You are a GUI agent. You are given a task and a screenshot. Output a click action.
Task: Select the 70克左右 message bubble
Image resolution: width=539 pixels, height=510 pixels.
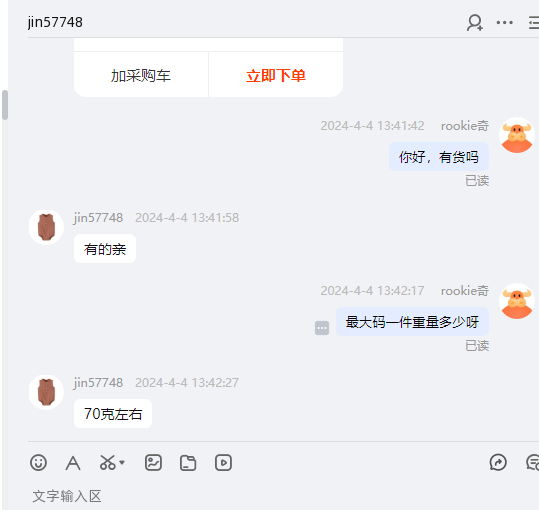113,413
